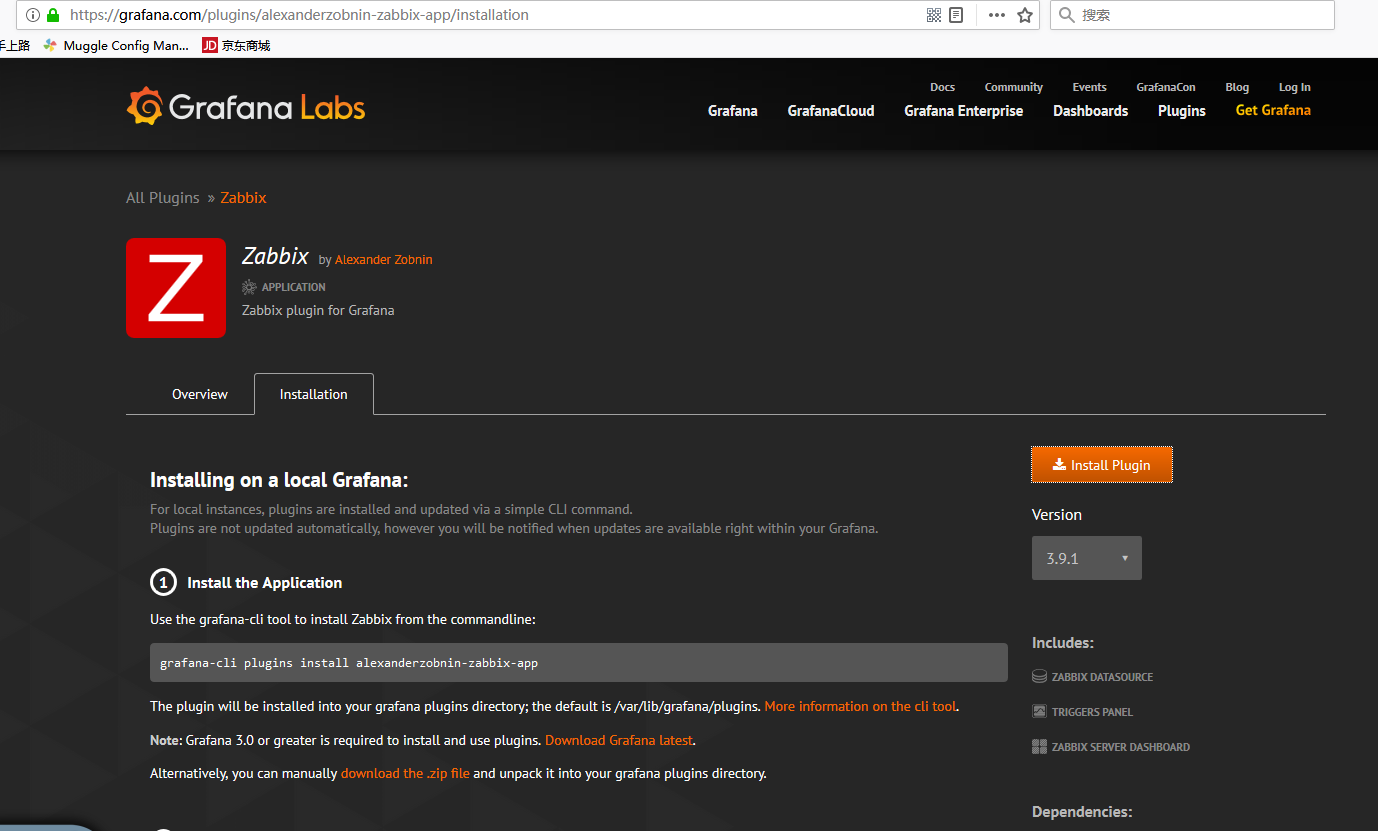Open the Grafana menu item
This screenshot has width=1378, height=831.
[733, 111]
